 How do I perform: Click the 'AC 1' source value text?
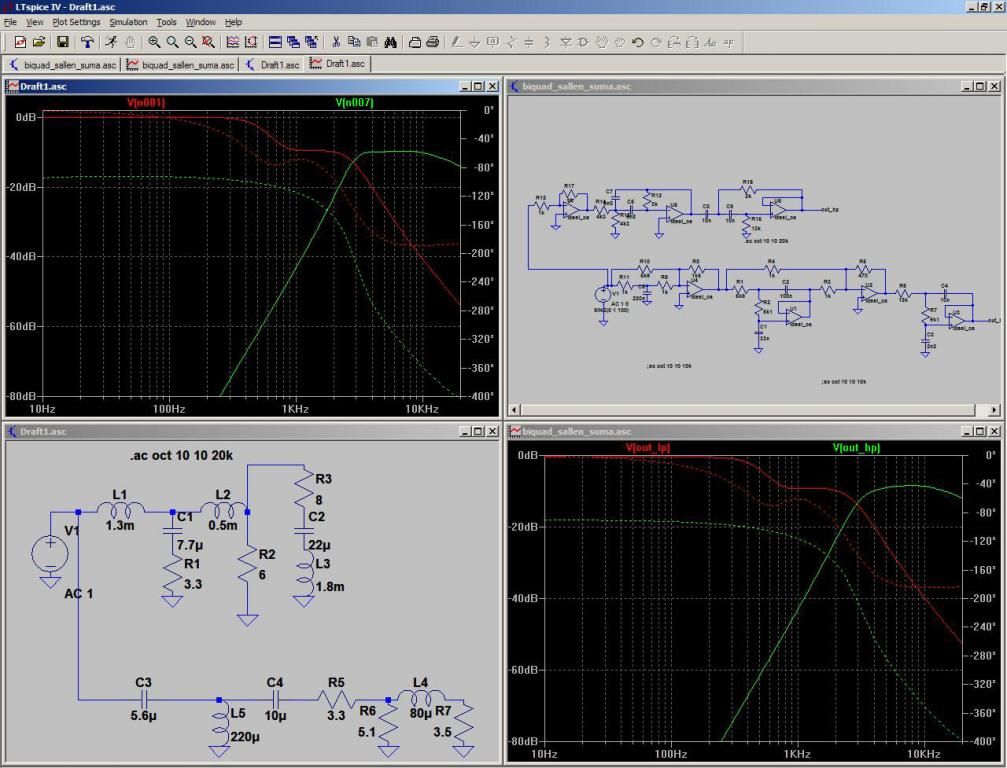pos(78,593)
